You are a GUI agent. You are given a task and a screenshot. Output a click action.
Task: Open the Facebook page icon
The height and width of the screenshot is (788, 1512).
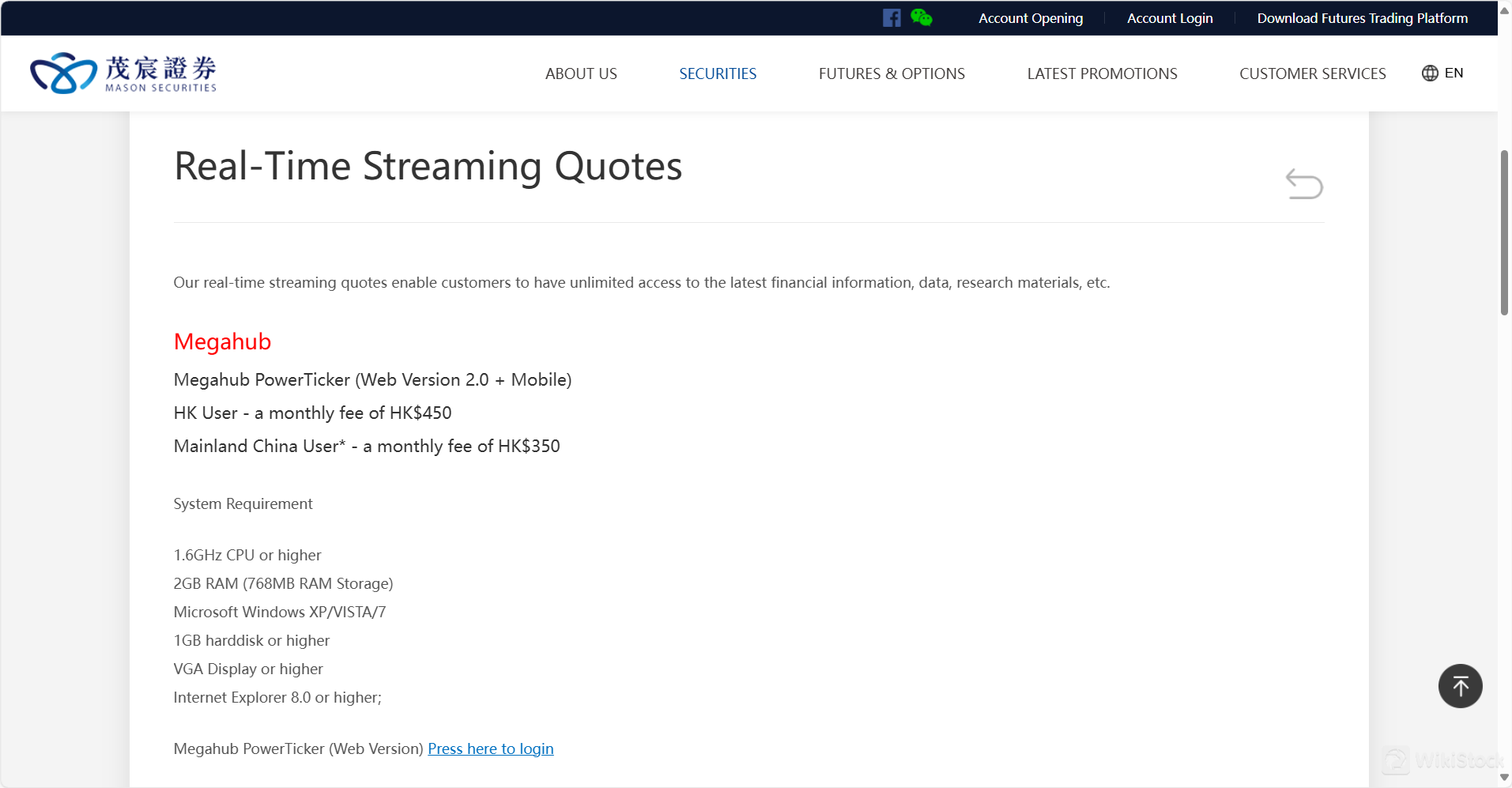892,18
